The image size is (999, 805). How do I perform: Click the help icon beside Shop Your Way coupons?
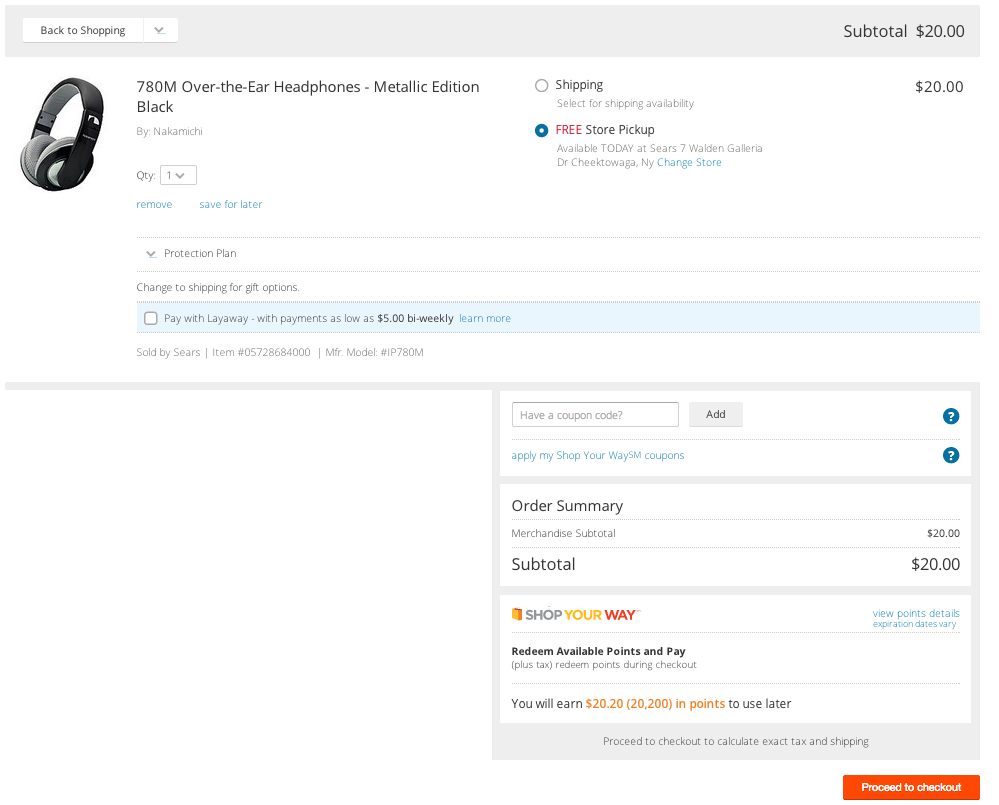coord(951,455)
